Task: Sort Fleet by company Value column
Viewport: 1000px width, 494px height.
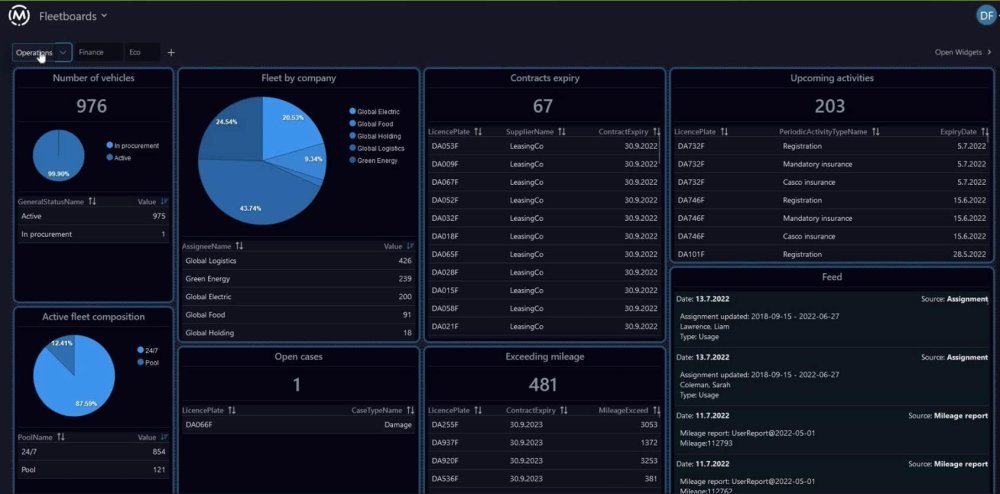Action: [x=410, y=246]
